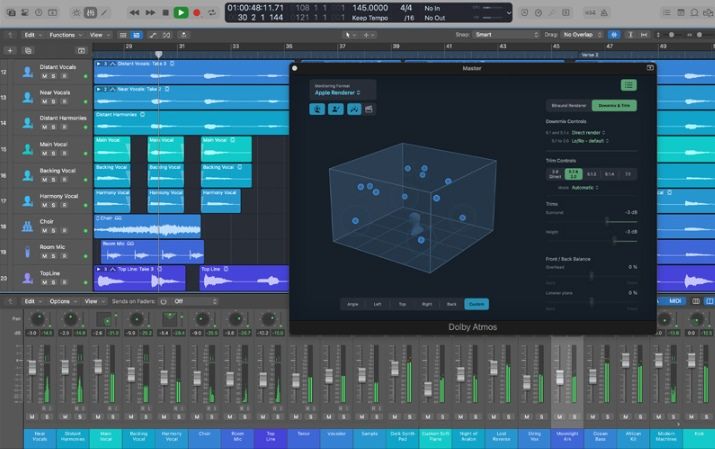Viewport: 715px width, 449px height.
Task: Click the green list icon in Atmos plugin
Action: point(628,85)
